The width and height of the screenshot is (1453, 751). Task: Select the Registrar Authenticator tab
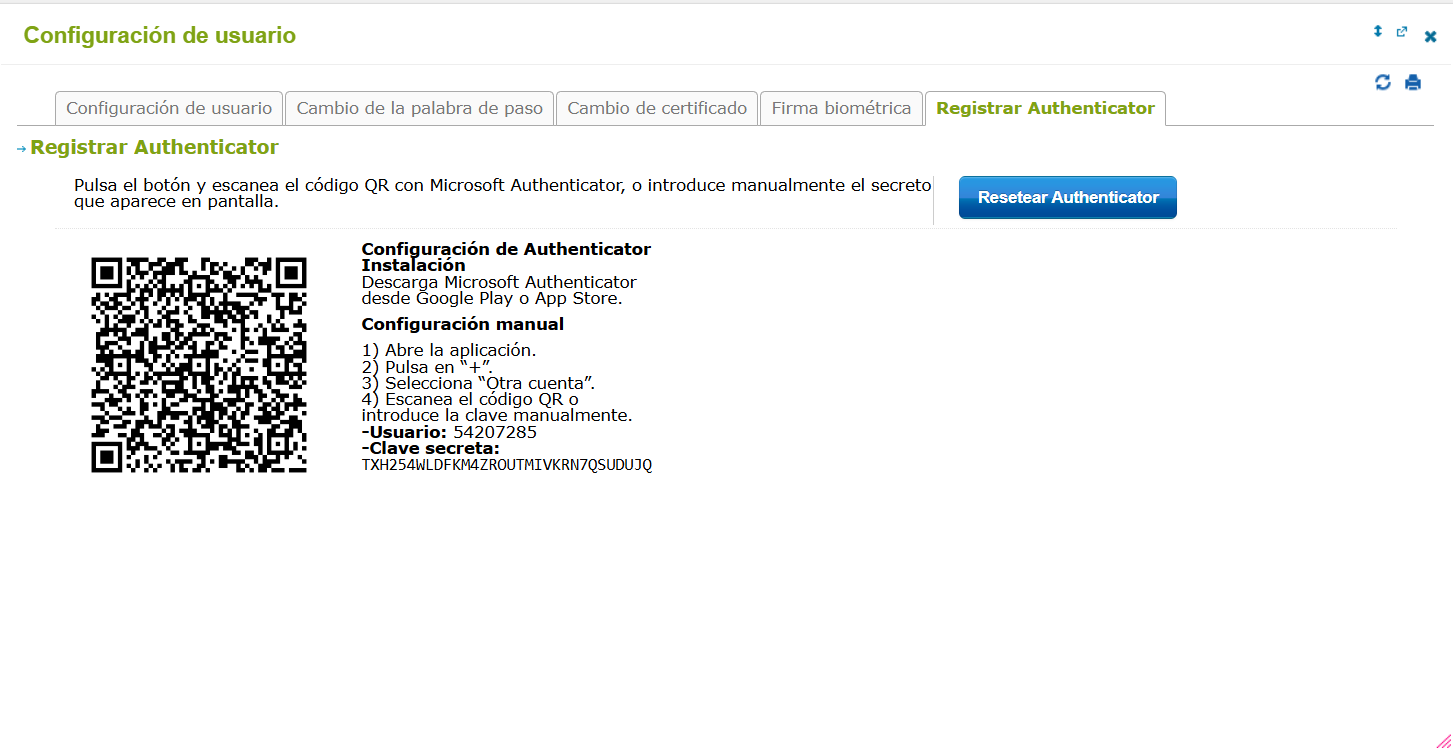[1045, 108]
